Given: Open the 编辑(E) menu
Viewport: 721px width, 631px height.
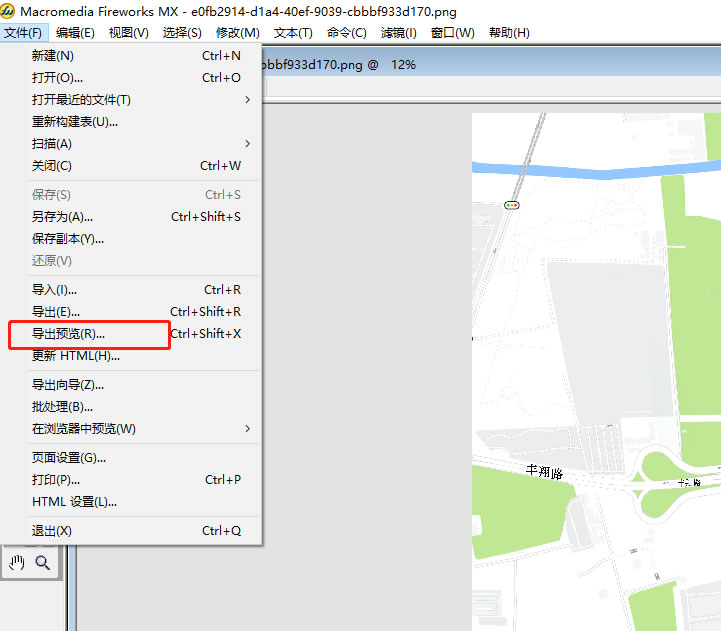Looking at the screenshot, I should coord(75,33).
